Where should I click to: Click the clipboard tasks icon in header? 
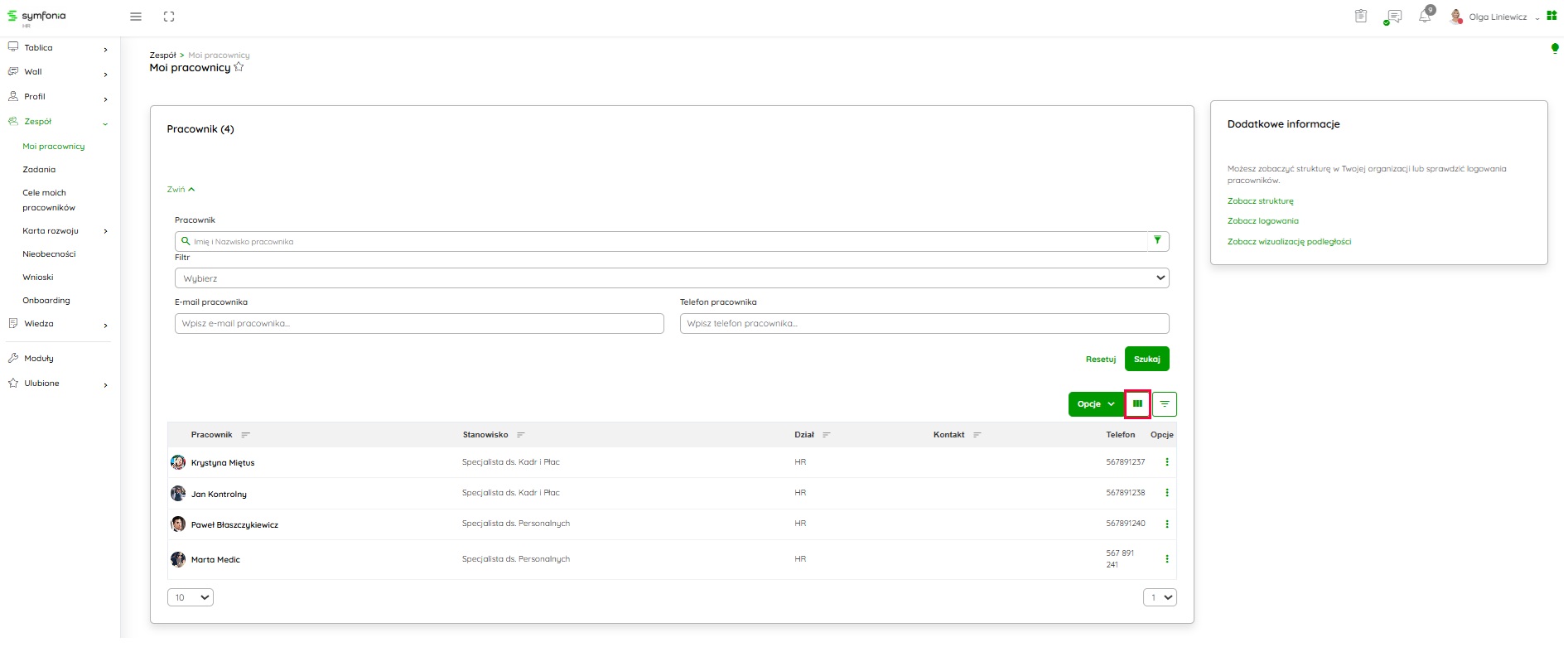coord(1361,17)
